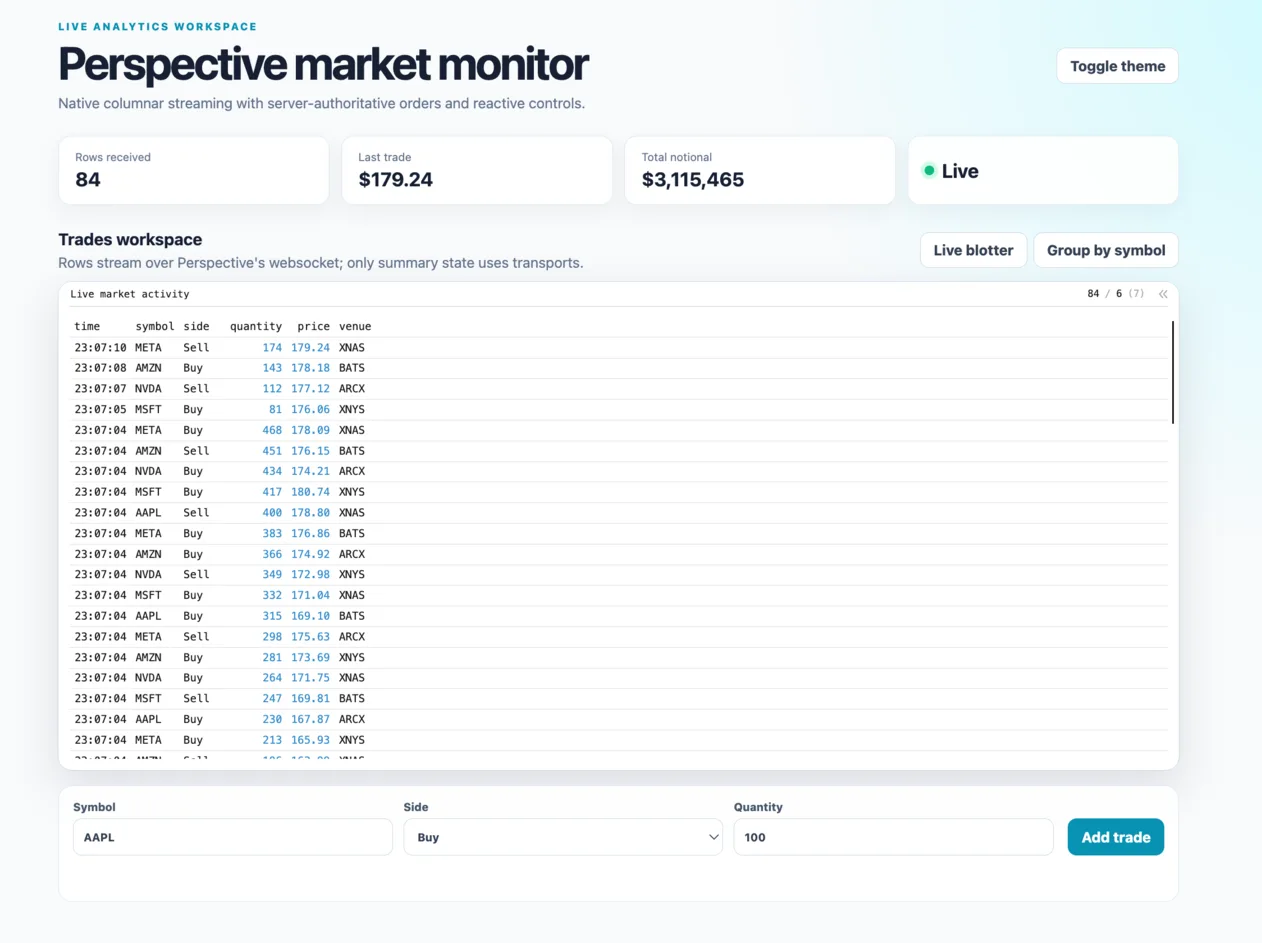Select quantity cell 247
The image size is (1262, 943).
click(272, 698)
